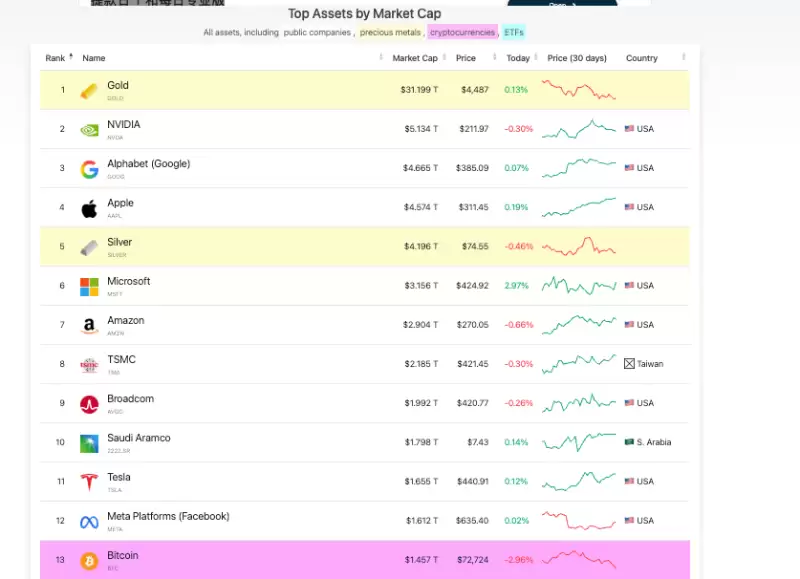Click the Saudi Aramco logo icon

click(89, 444)
